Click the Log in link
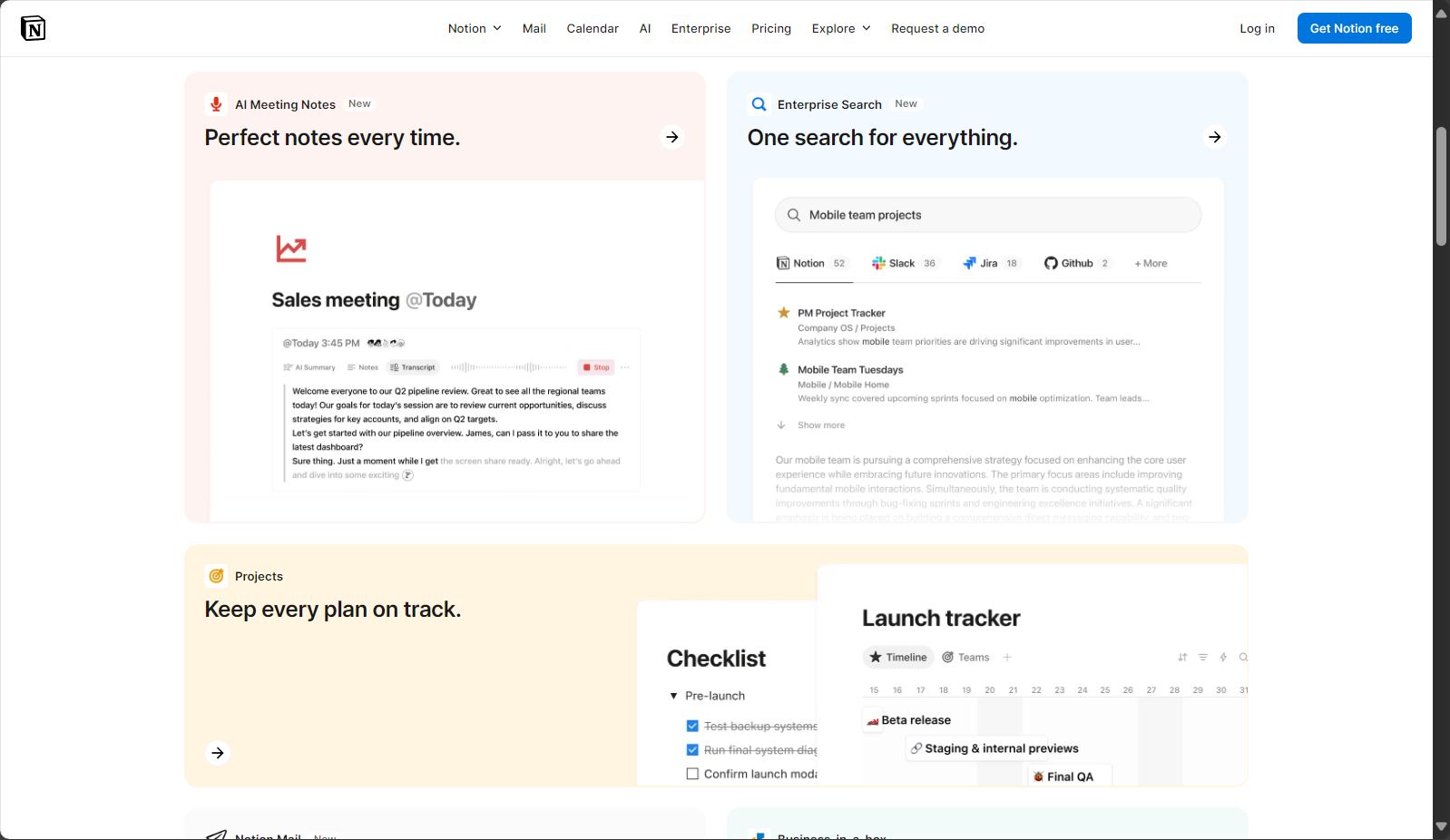1450x840 pixels. (1257, 28)
